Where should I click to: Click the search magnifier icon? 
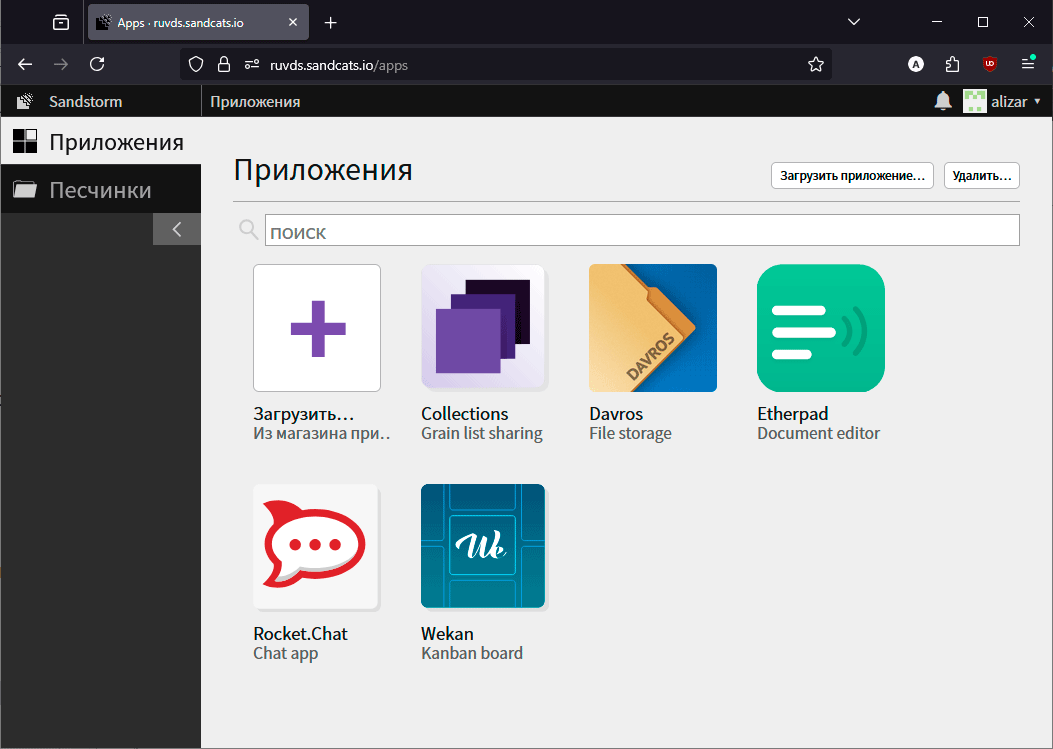click(x=248, y=230)
